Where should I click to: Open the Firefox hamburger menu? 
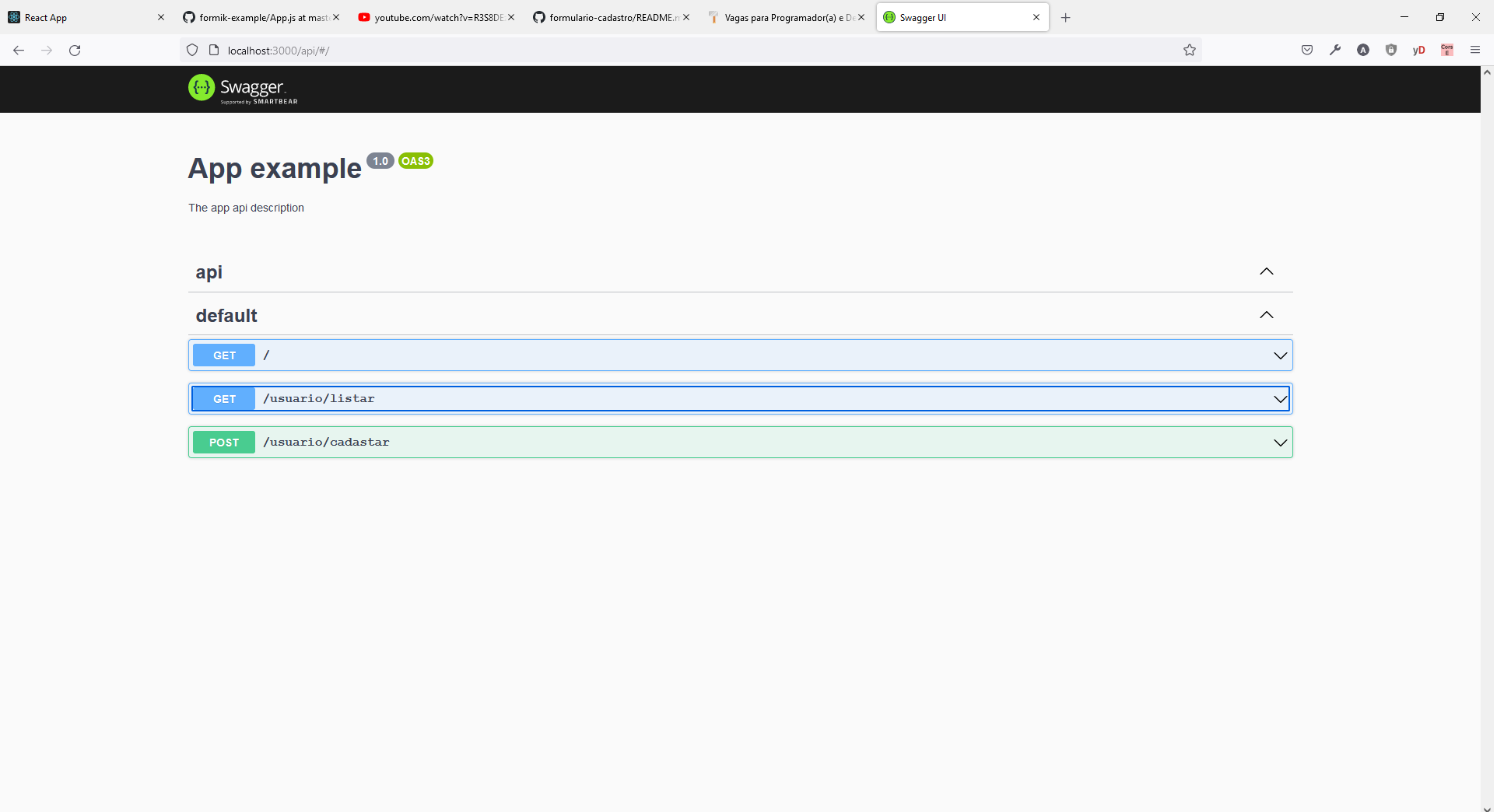(1475, 50)
